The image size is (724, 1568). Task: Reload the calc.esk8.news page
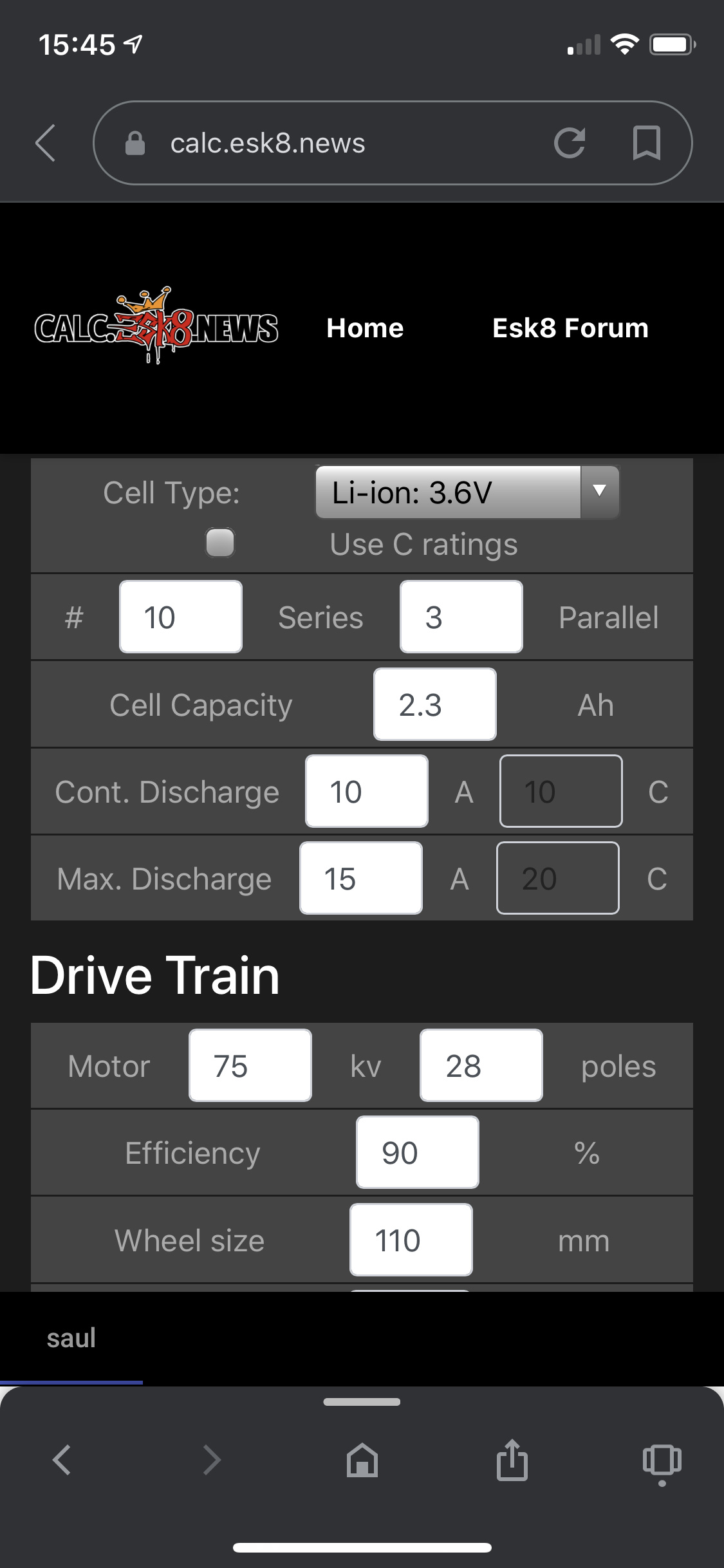(570, 142)
